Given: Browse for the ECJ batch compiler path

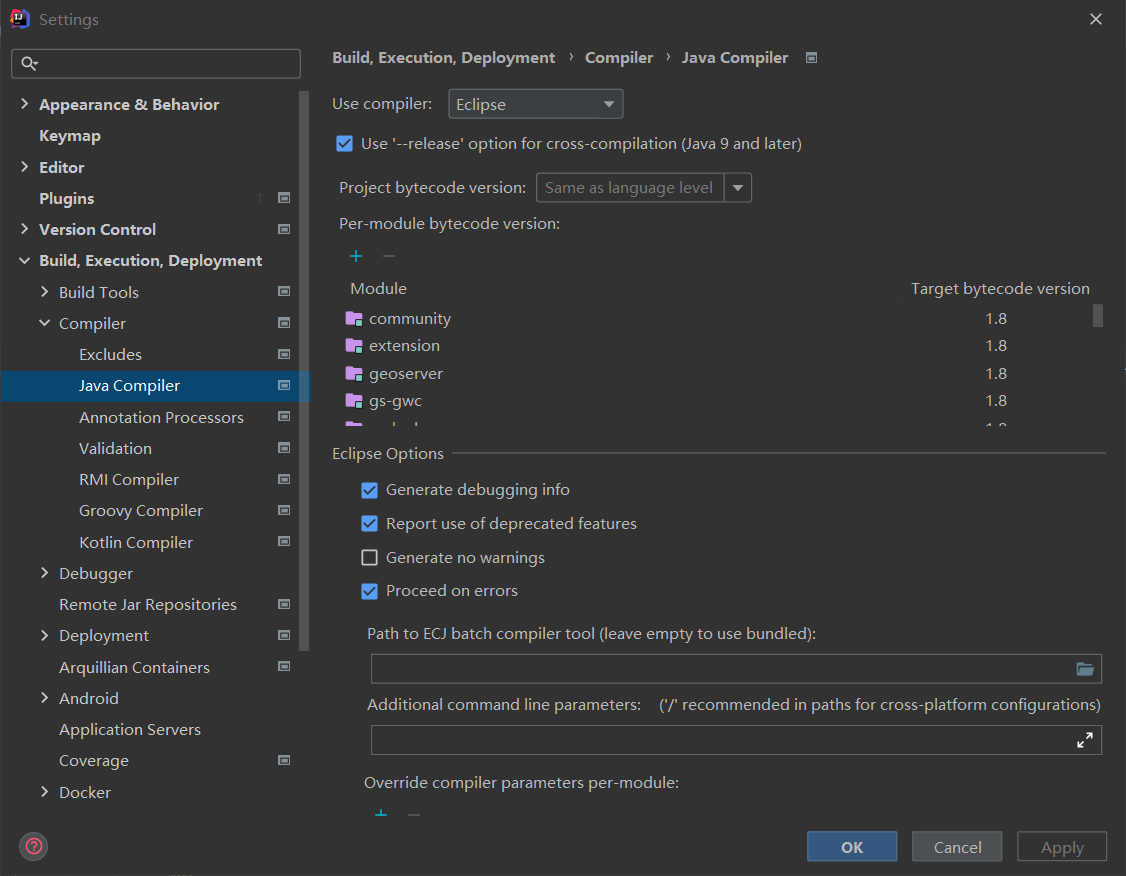Looking at the screenshot, I should 1085,669.
